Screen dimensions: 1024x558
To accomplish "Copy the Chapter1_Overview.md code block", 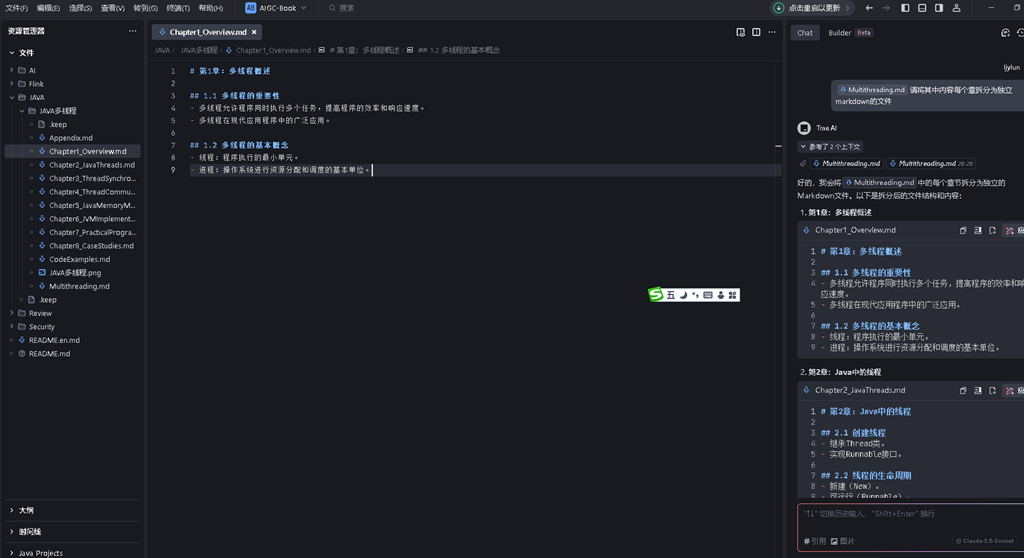I will 963,230.
